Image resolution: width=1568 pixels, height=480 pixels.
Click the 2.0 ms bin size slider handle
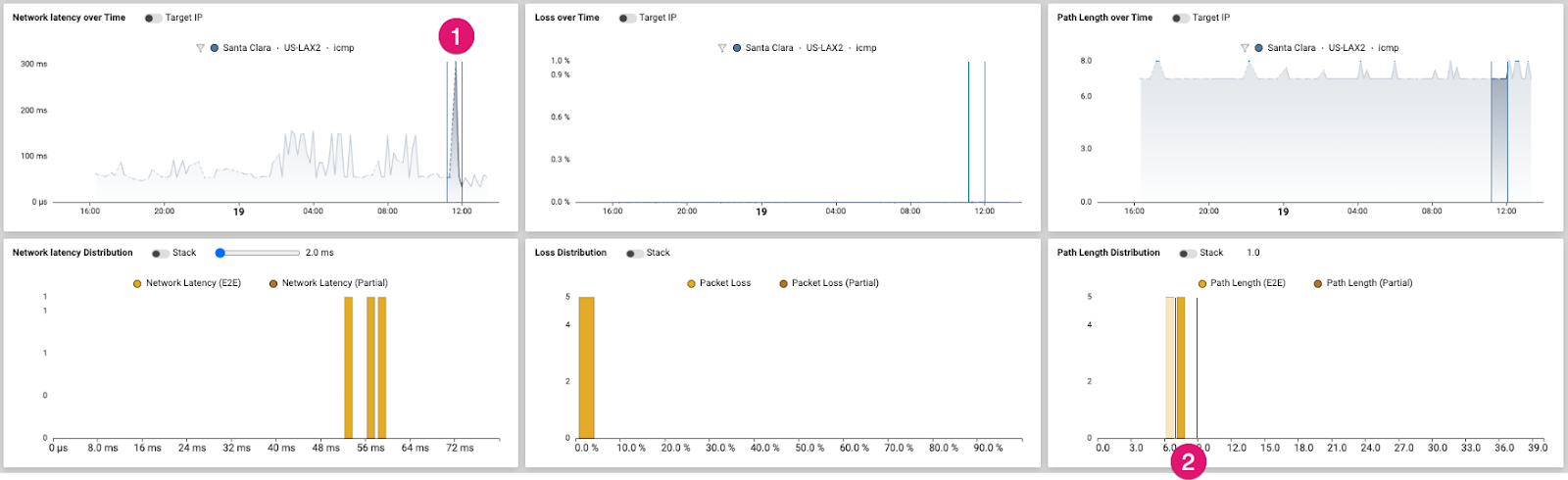[x=220, y=253]
